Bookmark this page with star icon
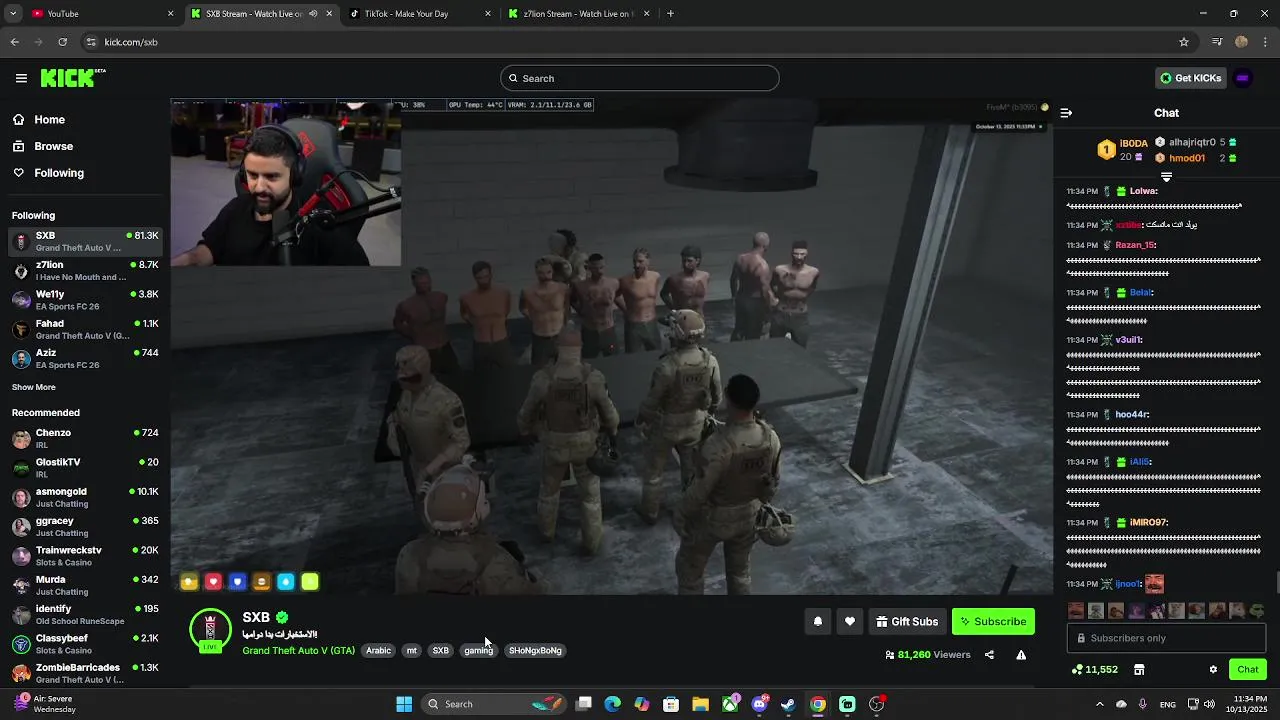This screenshot has width=1280, height=720. (x=1184, y=42)
